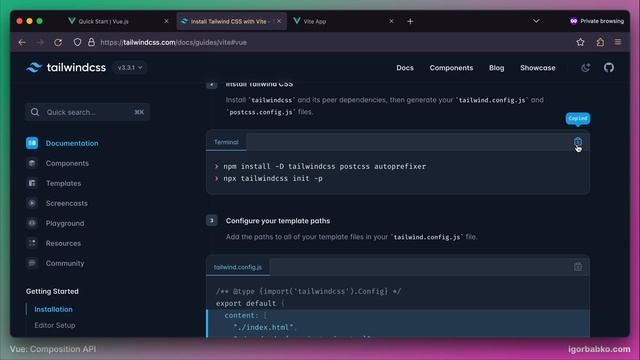Click the Templates sidebar icon
The image size is (640, 360).
32,183
